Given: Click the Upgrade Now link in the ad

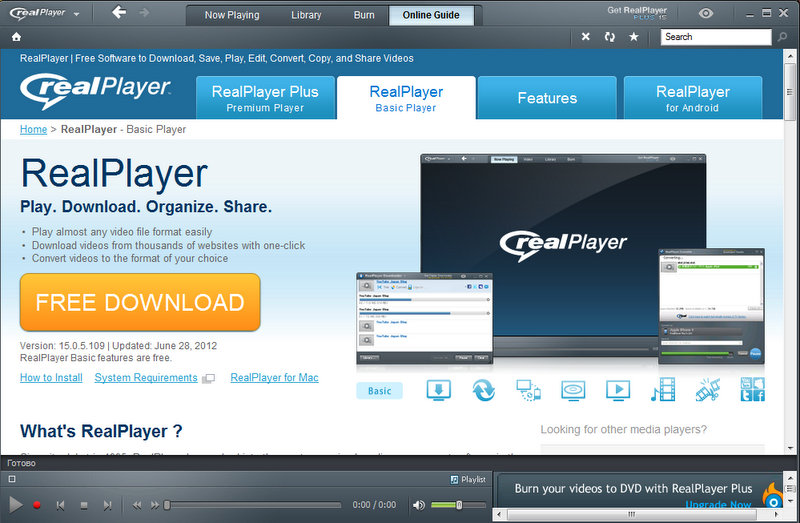Looking at the screenshot, I should pyautogui.click(x=718, y=505).
